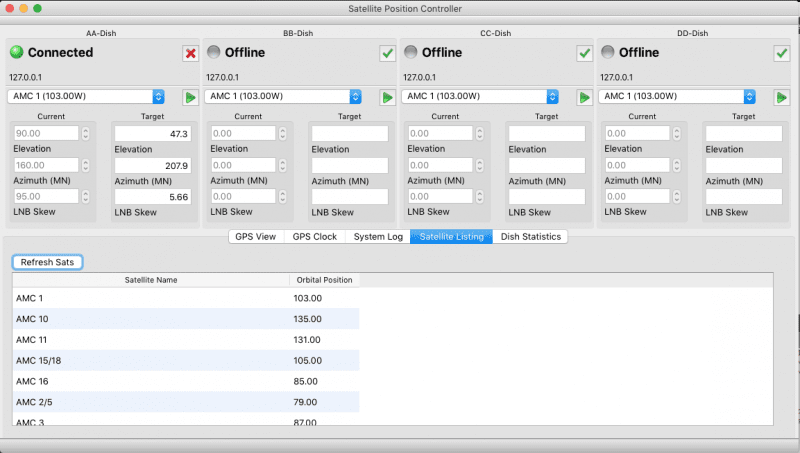Select the AMC 15/18 satellite row
The height and width of the screenshot is (453, 800).
(186, 361)
